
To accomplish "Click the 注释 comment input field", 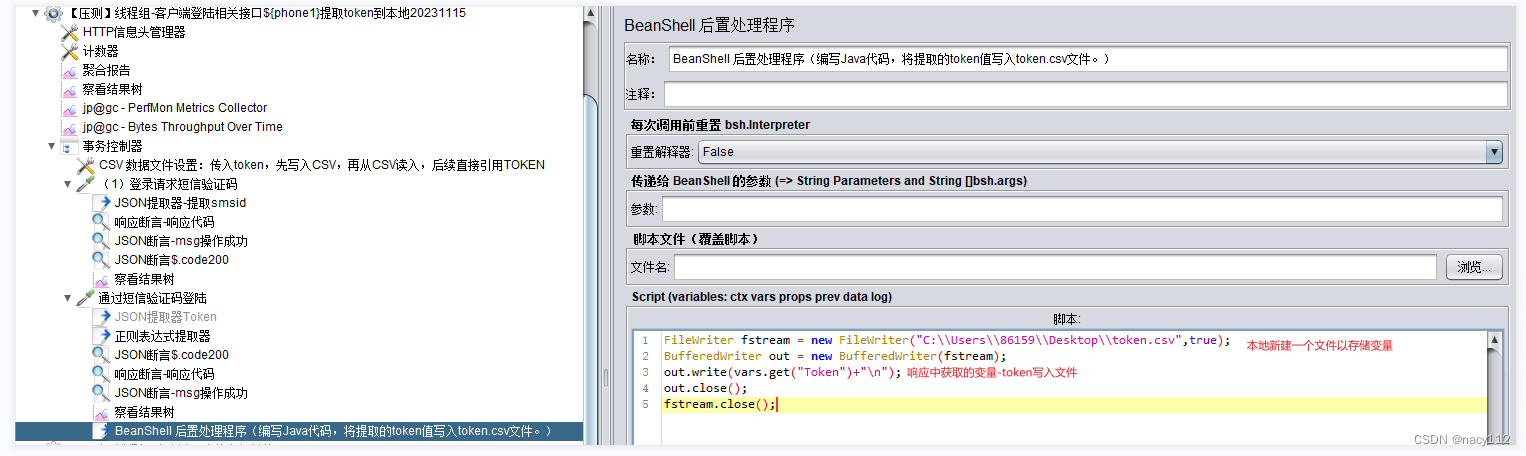I will point(1085,94).
